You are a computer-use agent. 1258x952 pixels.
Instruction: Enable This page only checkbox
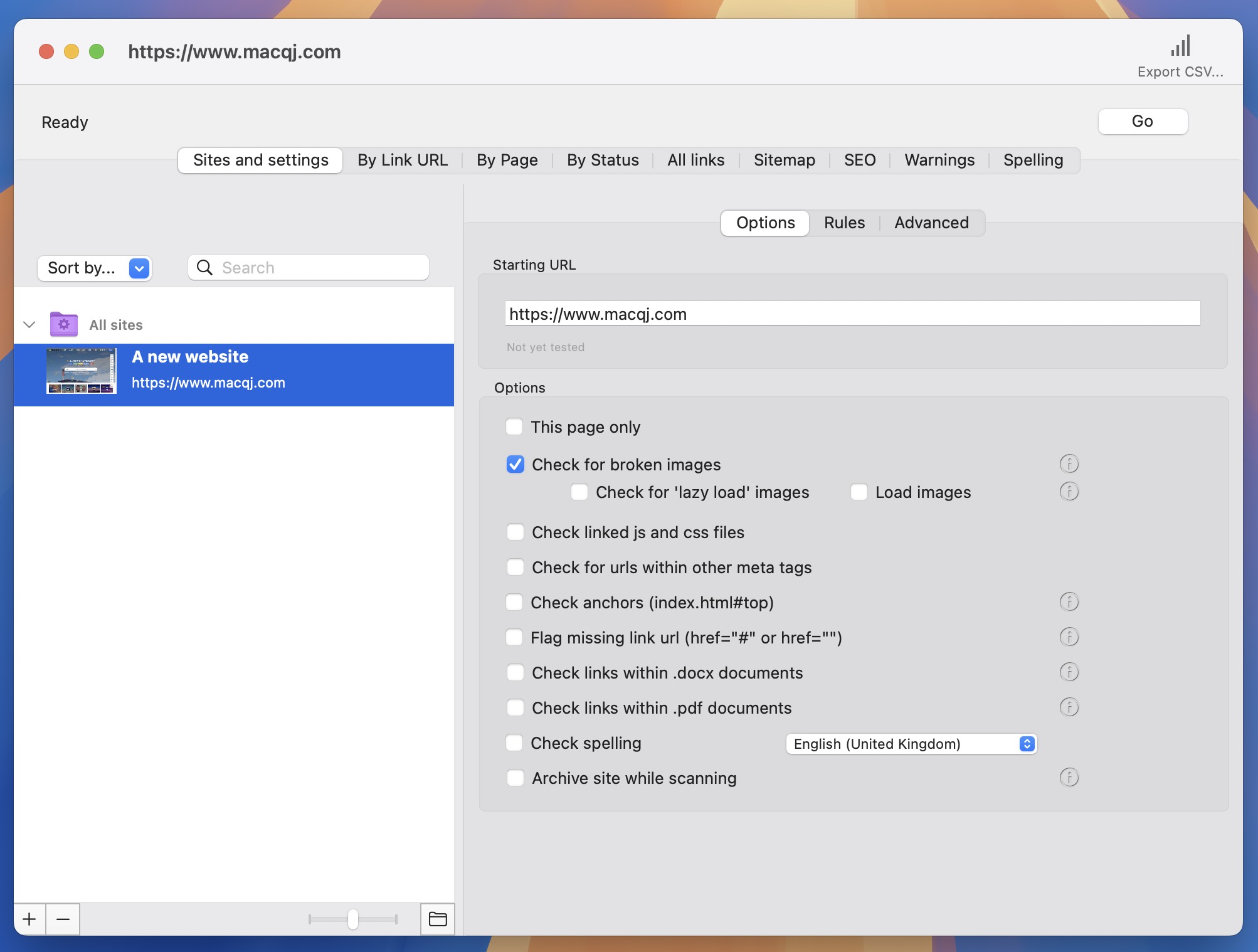click(514, 427)
